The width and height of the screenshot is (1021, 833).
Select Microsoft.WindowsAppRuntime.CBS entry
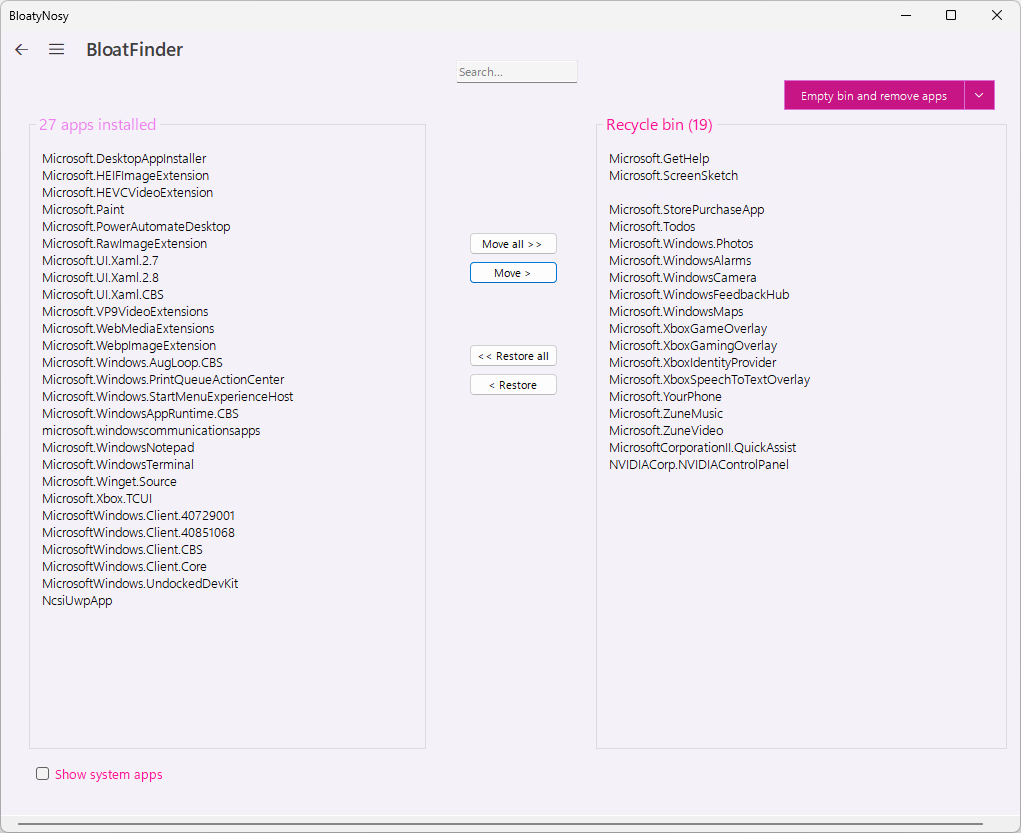click(x=140, y=413)
